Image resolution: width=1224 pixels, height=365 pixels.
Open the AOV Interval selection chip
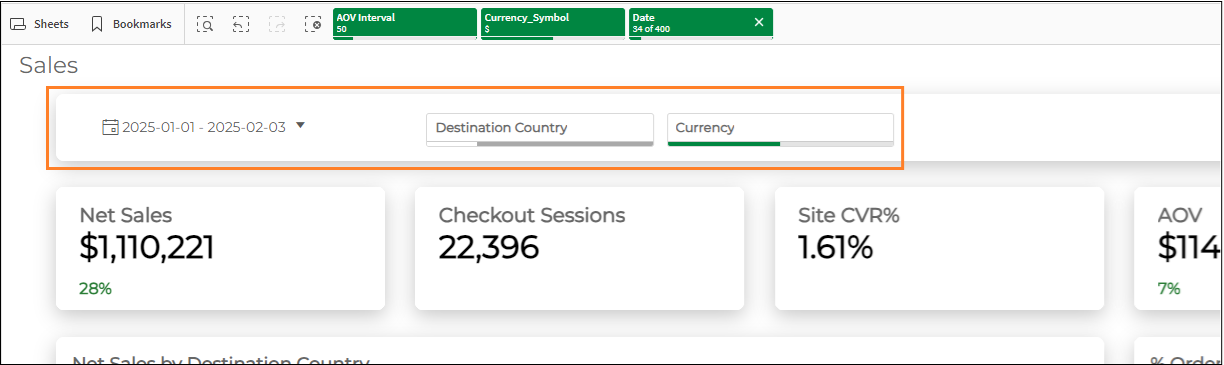[404, 23]
